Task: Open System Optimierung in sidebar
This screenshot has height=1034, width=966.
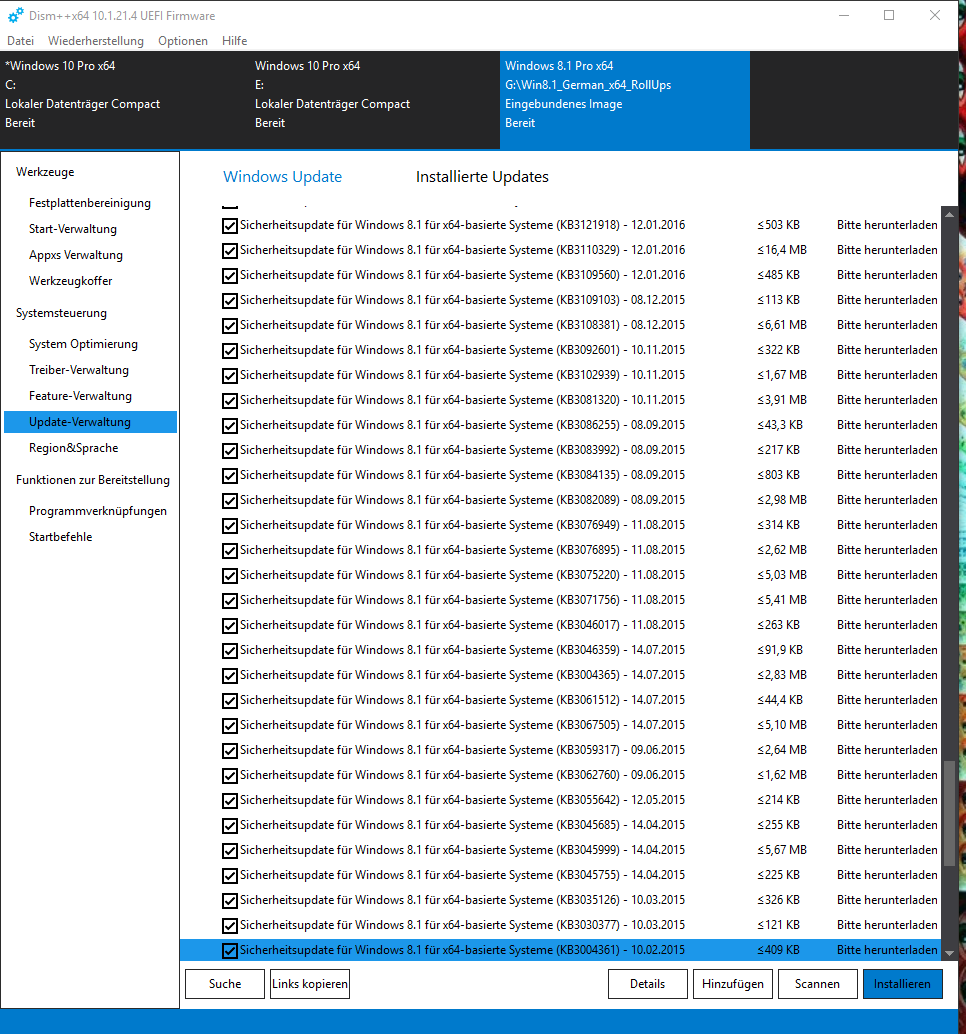Action: point(83,344)
